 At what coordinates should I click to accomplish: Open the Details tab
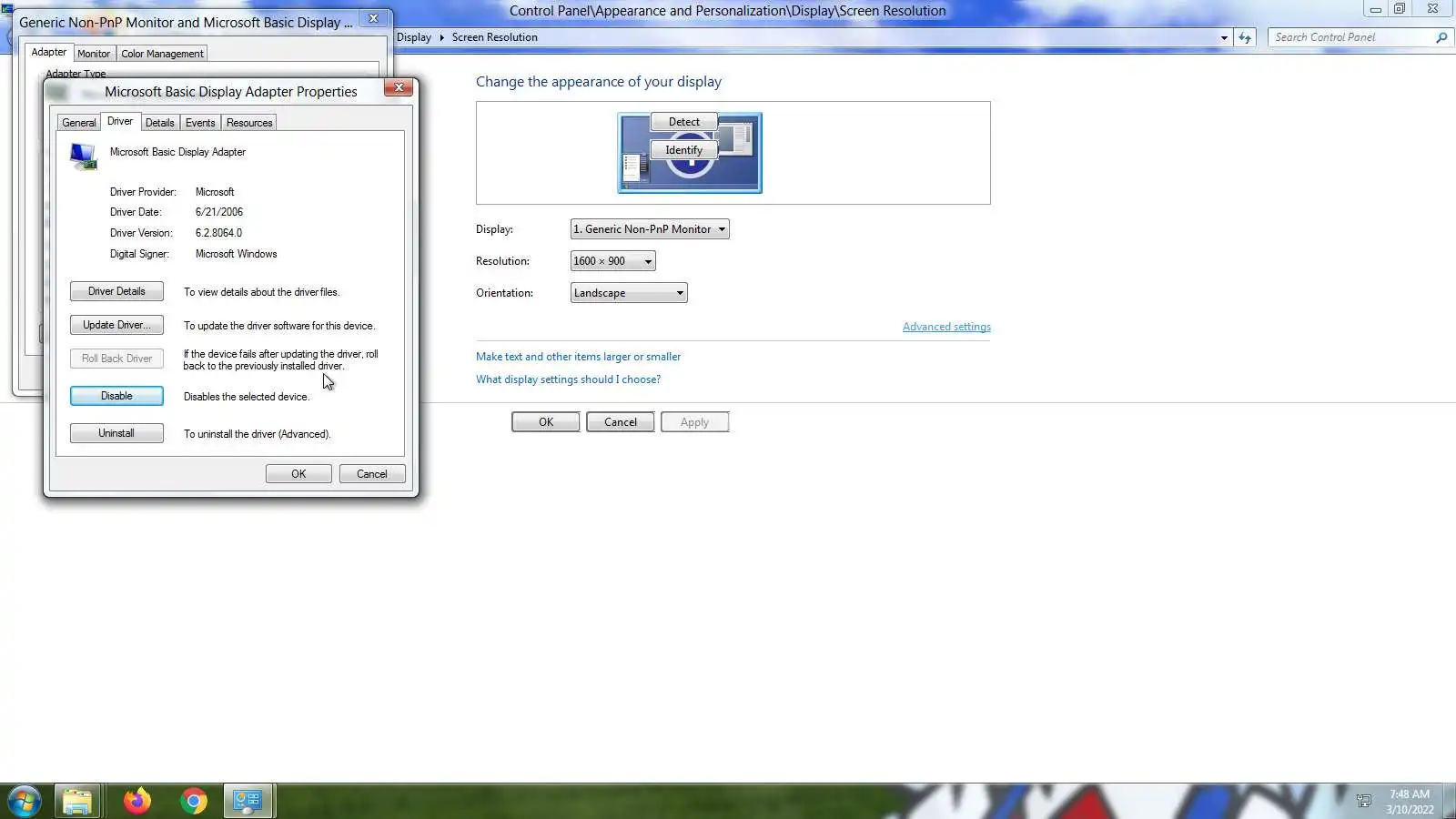click(x=159, y=123)
